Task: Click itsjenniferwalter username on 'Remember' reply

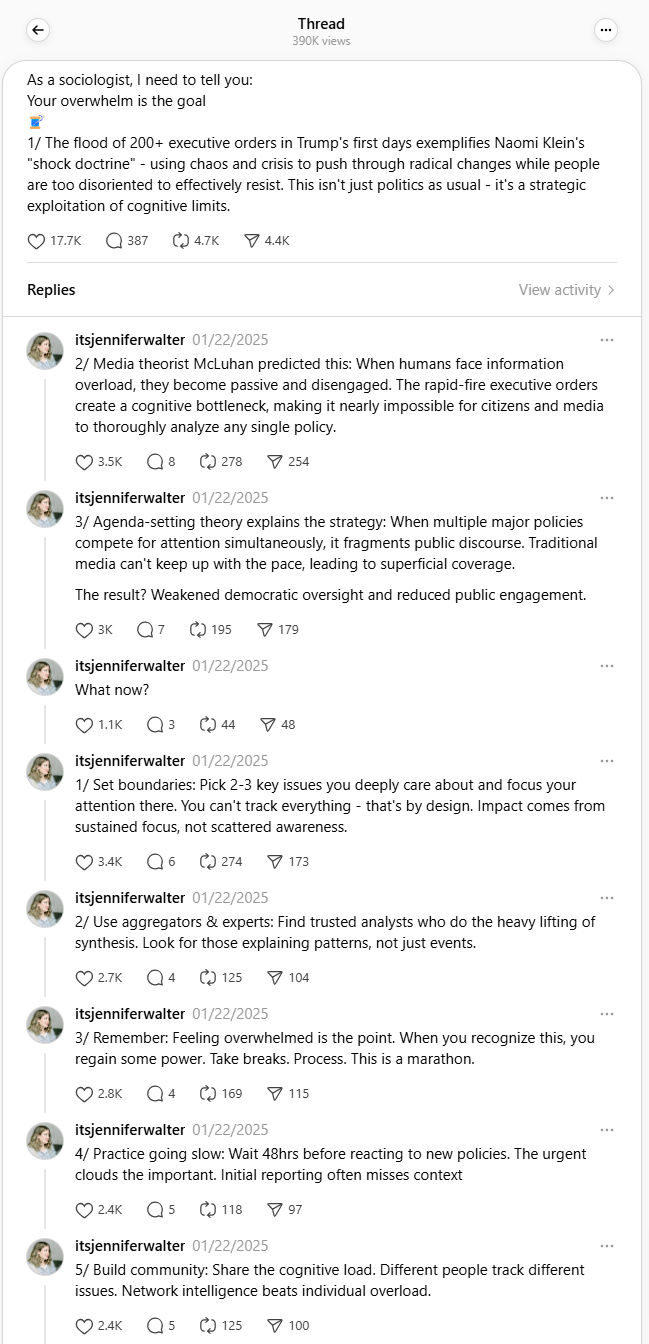Action: pyautogui.click(x=130, y=1014)
